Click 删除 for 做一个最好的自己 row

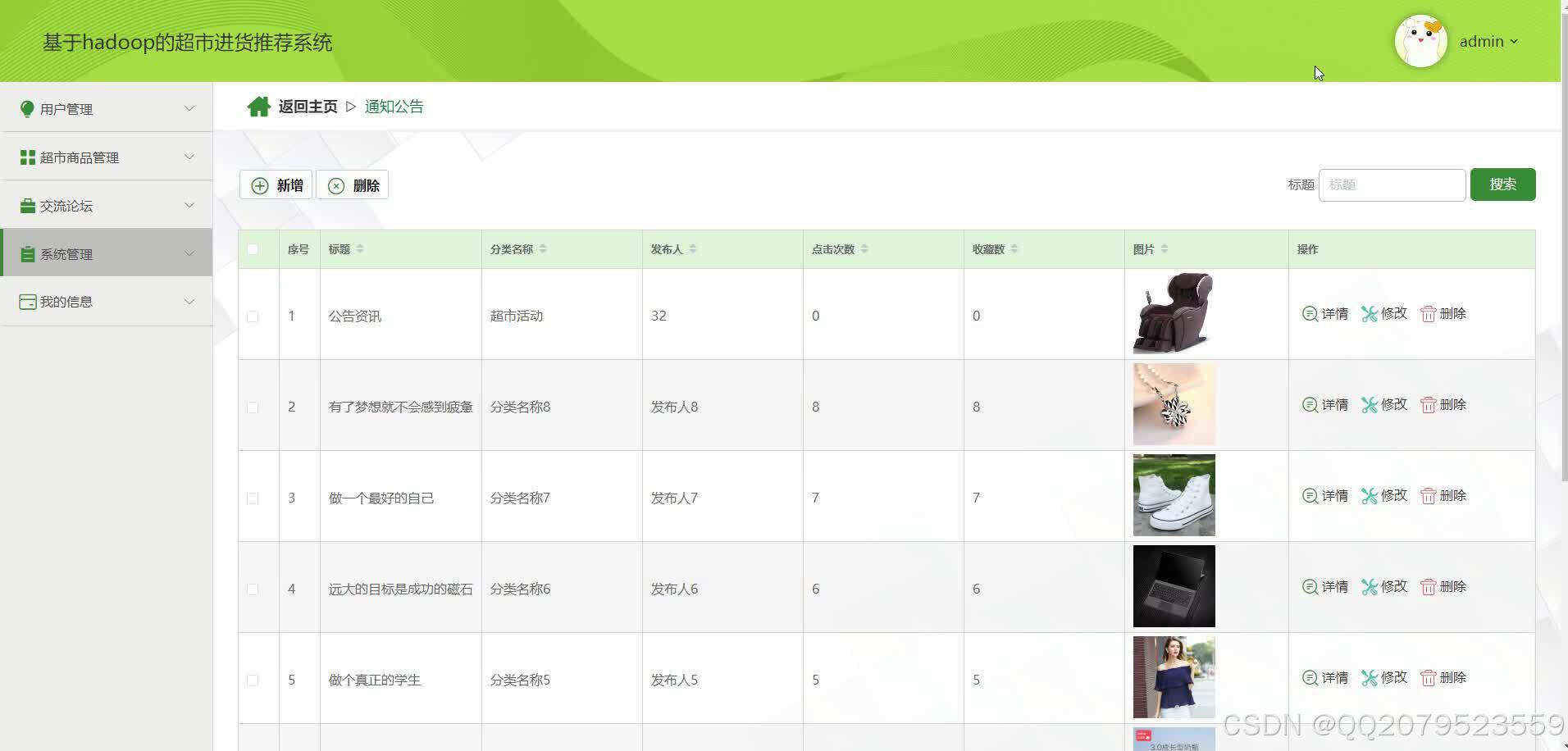[1443, 496]
